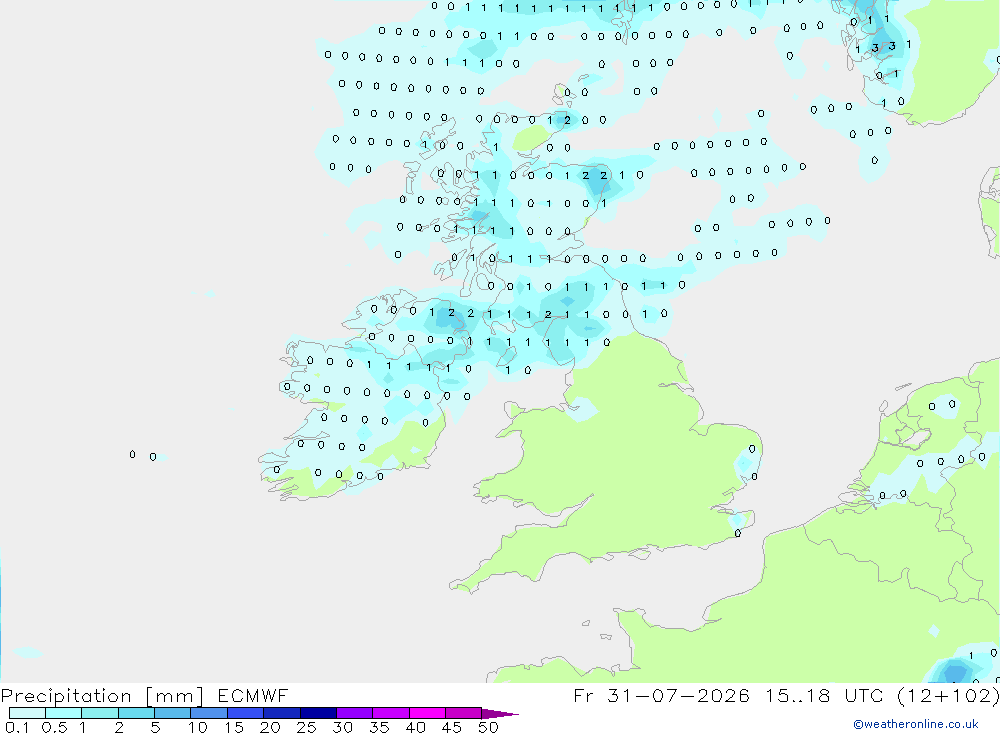Select the 1–2 mm legend color box
1000x733 pixels.
pyautogui.click(x=100, y=713)
